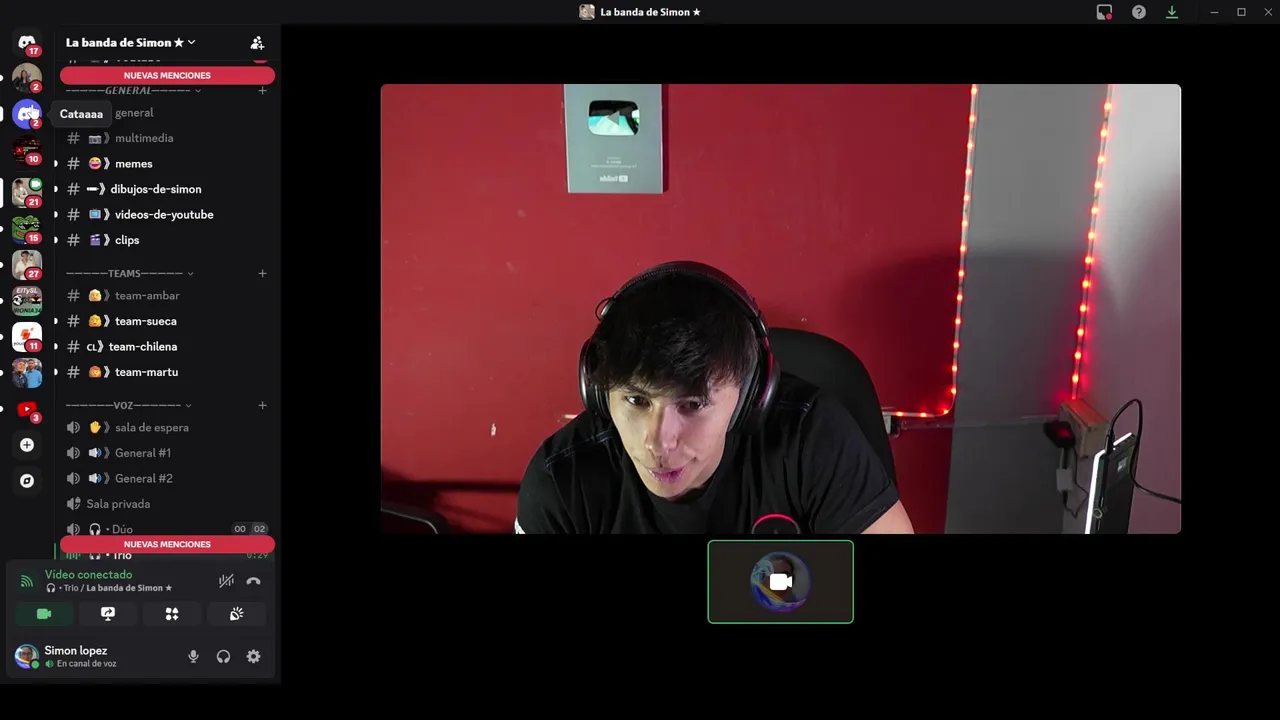
Task: Mute the microphone
Action: (x=193, y=656)
